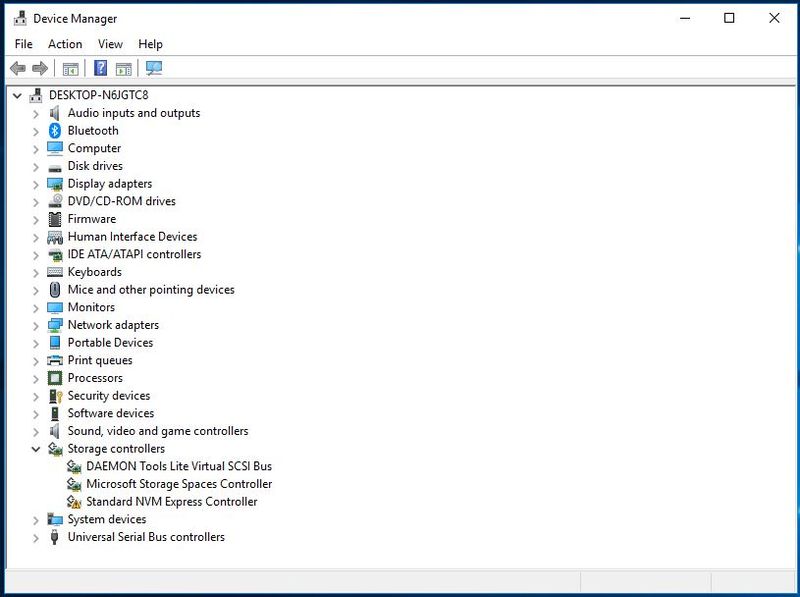The height and width of the screenshot is (597, 800).
Task: Click the Disk drives icon
Action: tap(55, 167)
